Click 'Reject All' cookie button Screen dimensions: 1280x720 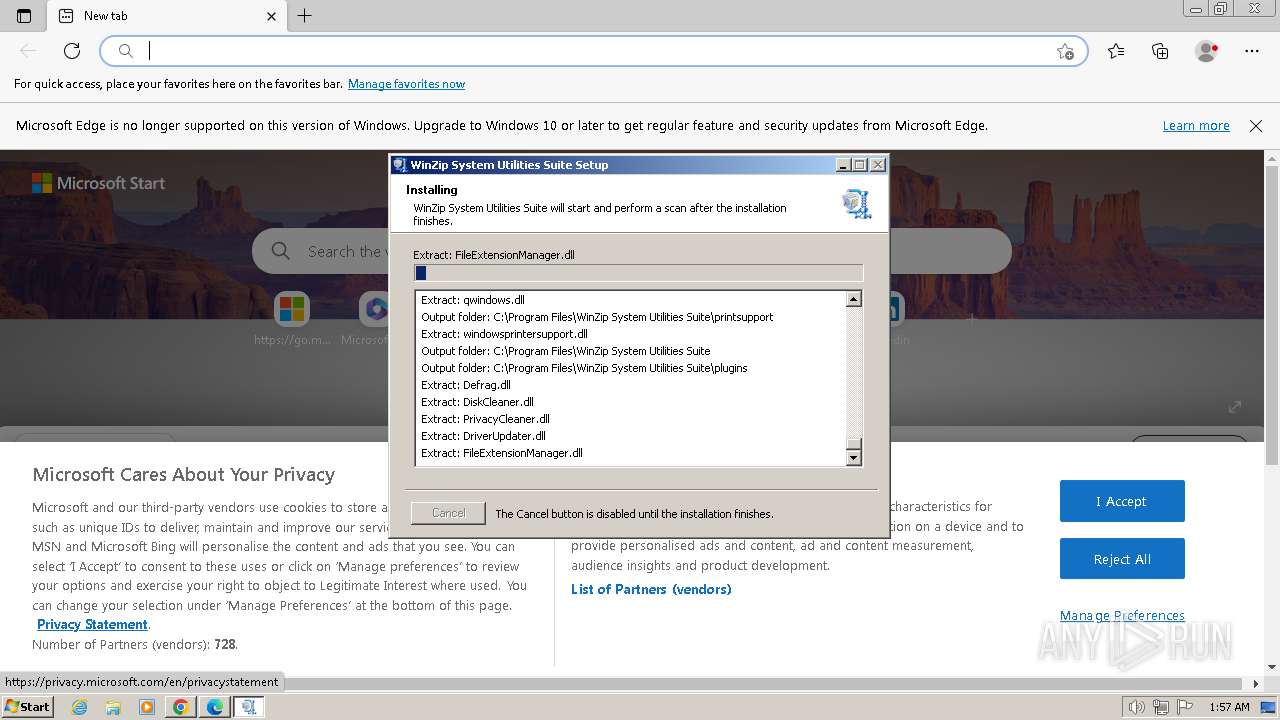tap(1122, 559)
